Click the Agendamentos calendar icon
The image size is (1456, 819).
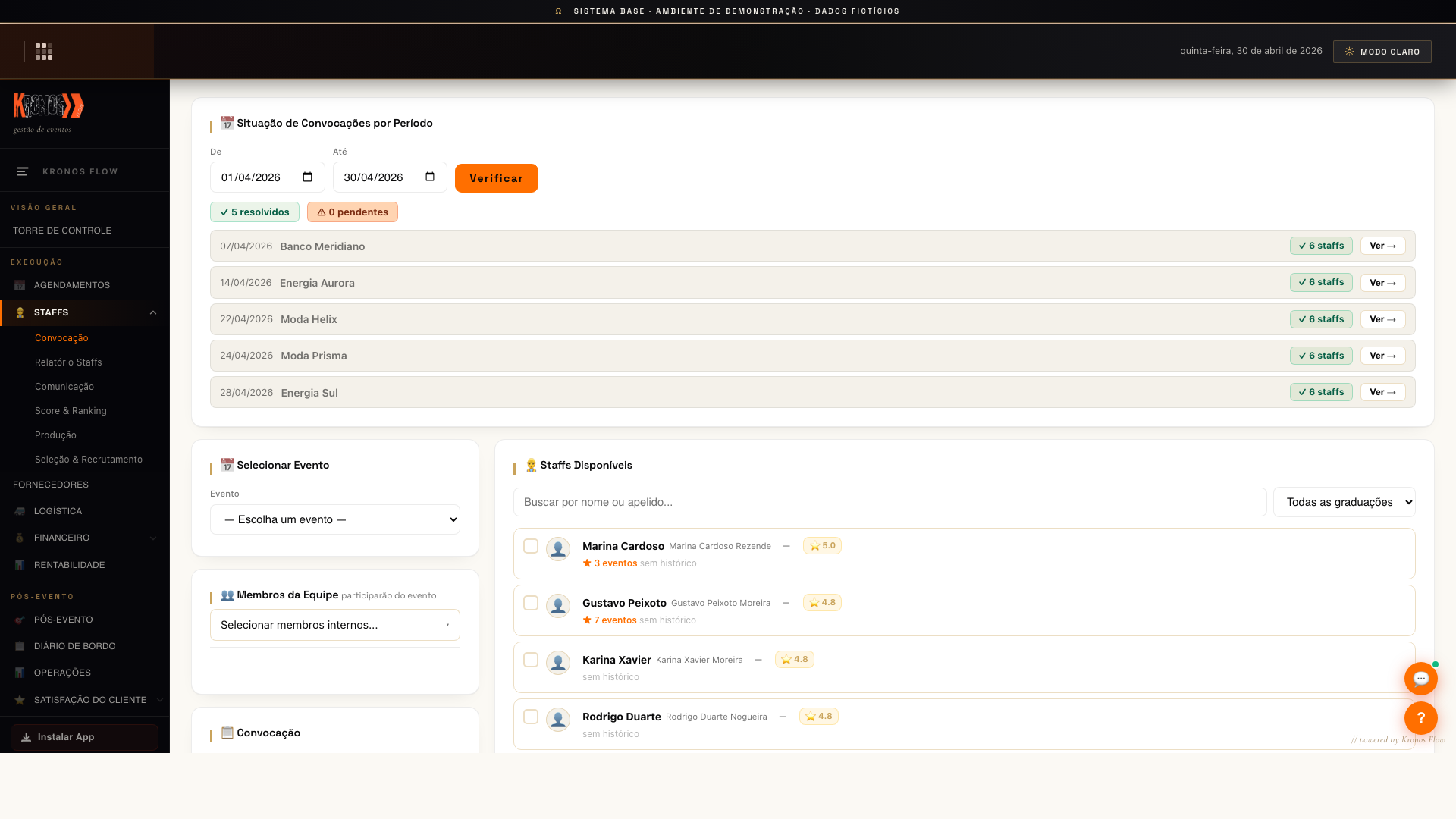[x=20, y=285]
